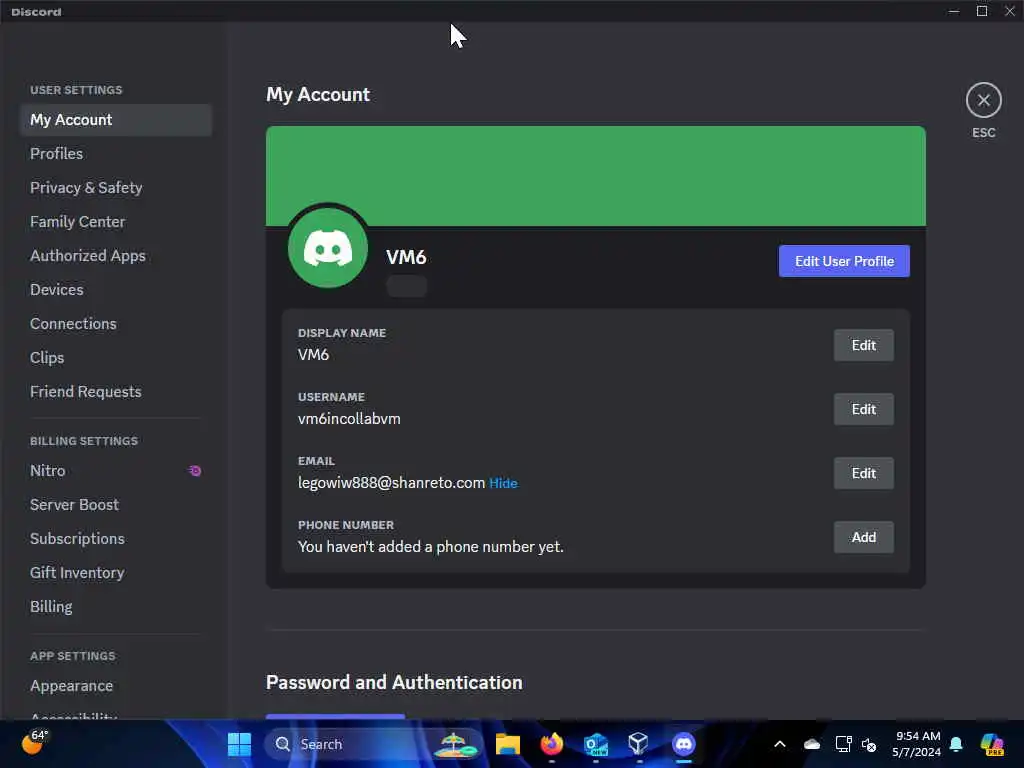Click the VM6 profile name heading

(x=406, y=257)
